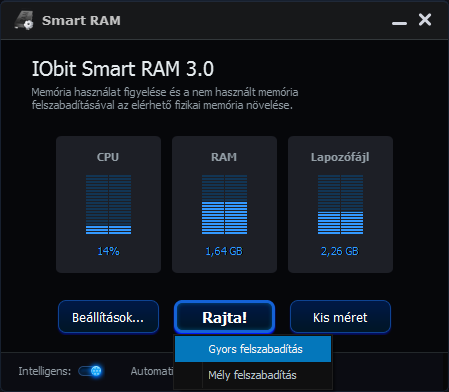The image size is (449, 392).
Task: Switch to Kis méret compact view
Action: point(340,317)
